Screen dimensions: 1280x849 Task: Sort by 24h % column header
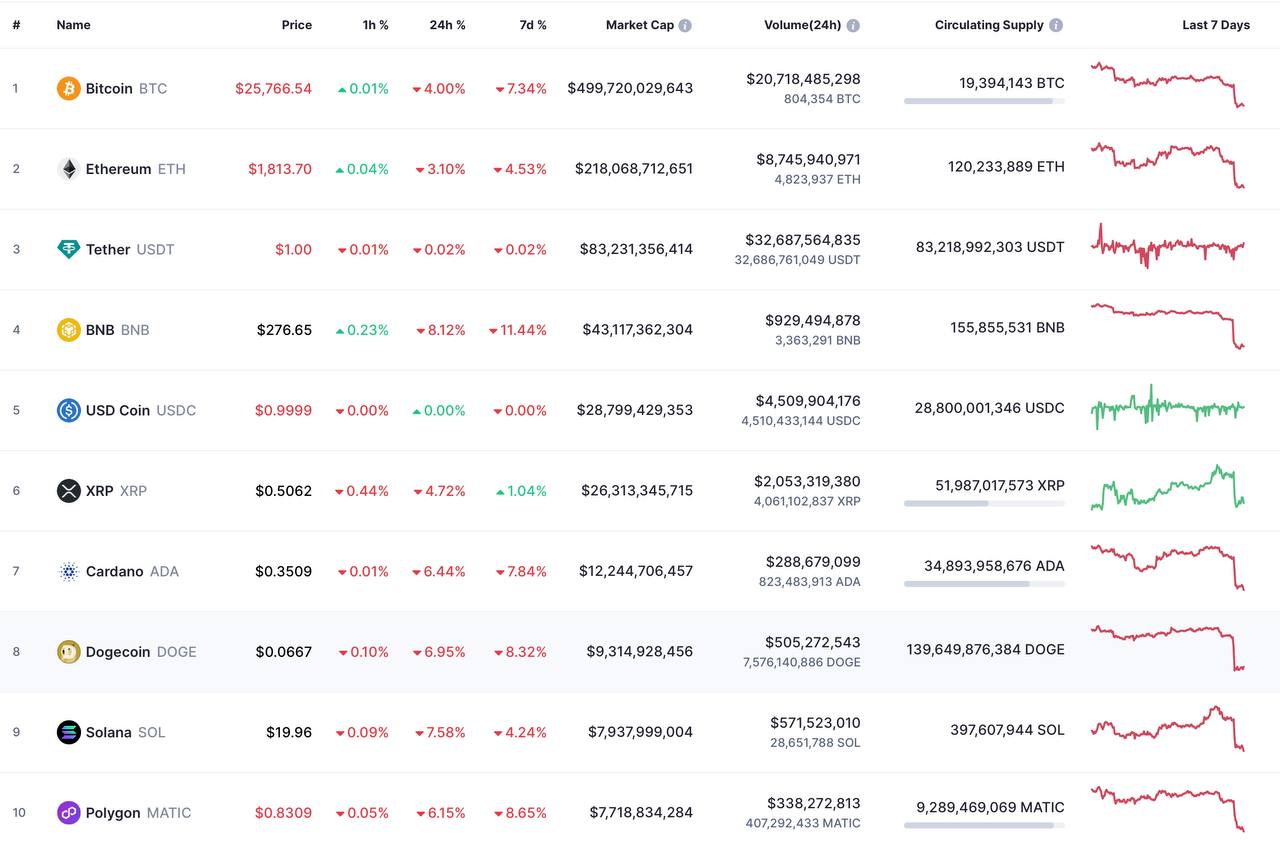[x=447, y=25]
